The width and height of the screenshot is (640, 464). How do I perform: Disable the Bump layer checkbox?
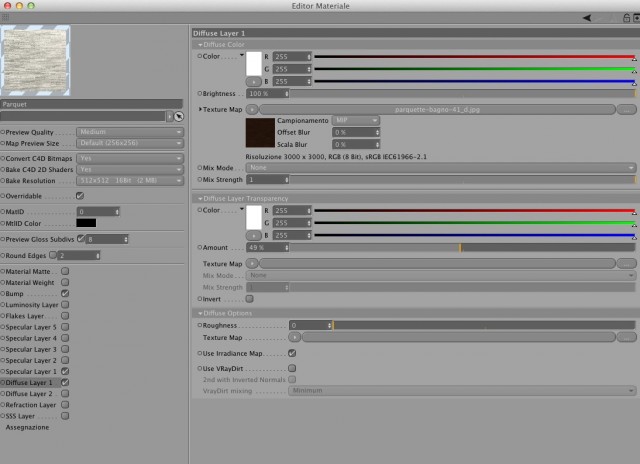[65, 293]
